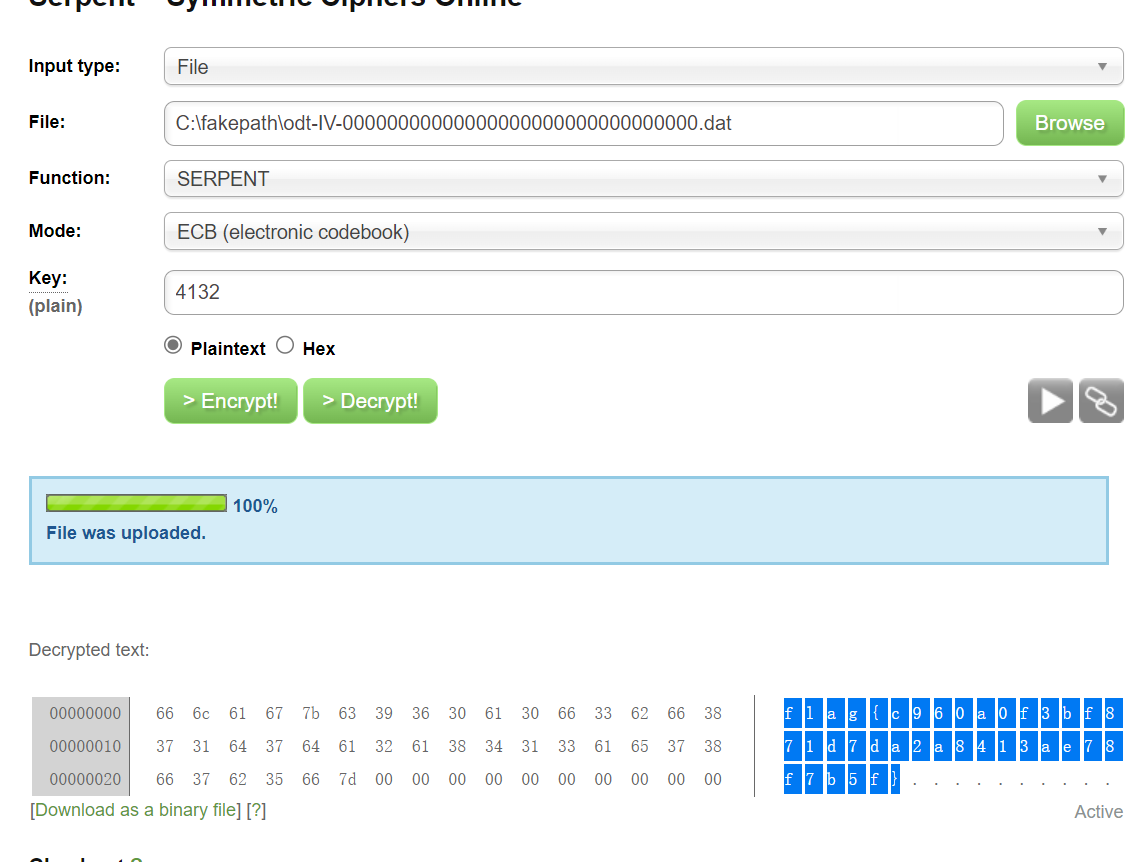Viewport: 1140px width, 862px height.
Task: Click the 'File was uploaded.' status message
Action: tap(126, 533)
